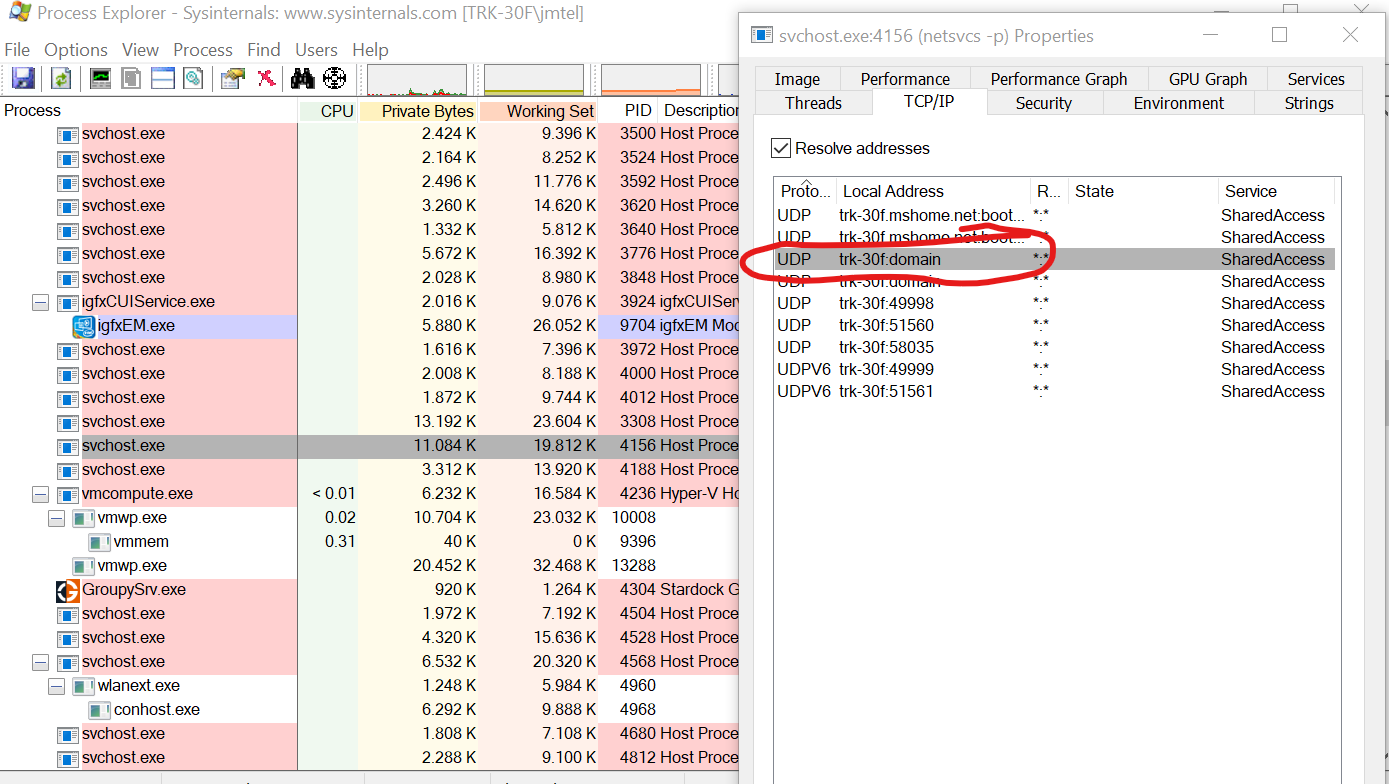This screenshot has height=784, width=1389.
Task: Toggle Show Lower Pane toolbar icon
Action: (x=162, y=78)
